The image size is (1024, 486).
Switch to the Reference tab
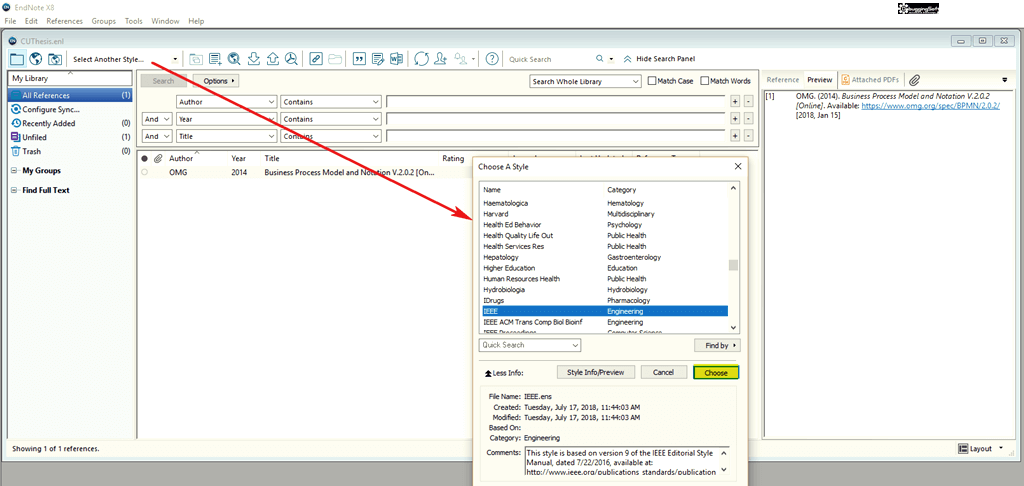point(782,80)
